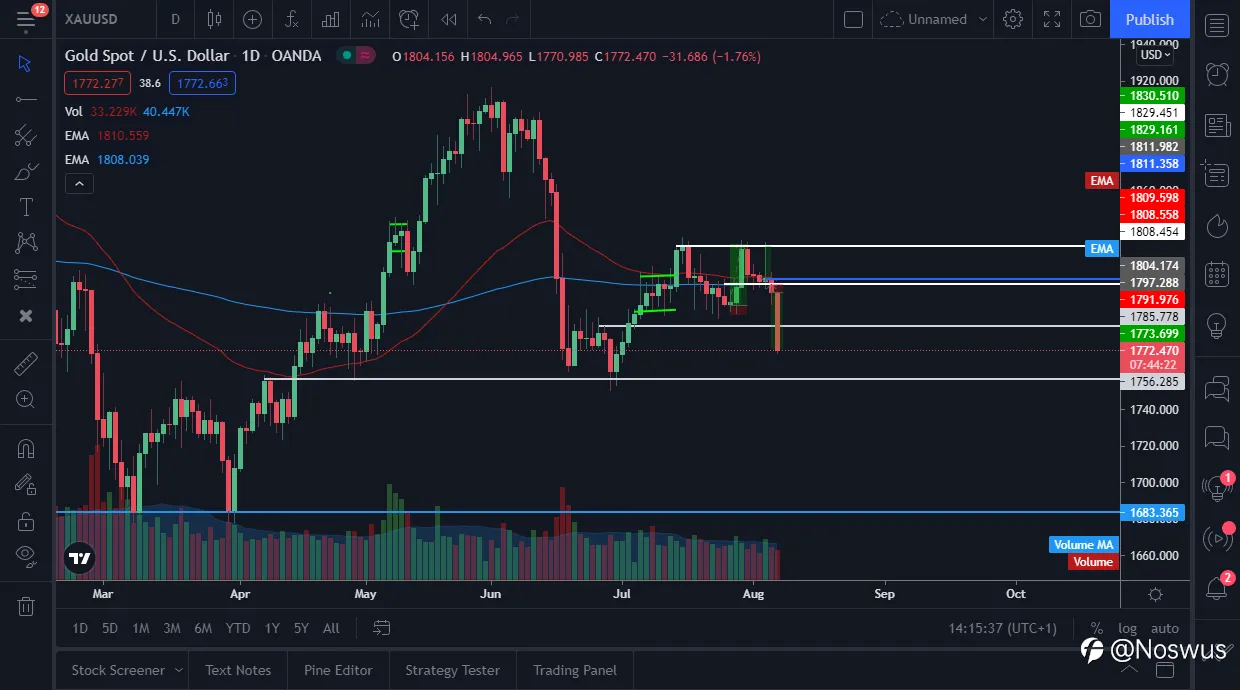Open the economic calendar icon
1240x690 pixels.
coord(1217,274)
